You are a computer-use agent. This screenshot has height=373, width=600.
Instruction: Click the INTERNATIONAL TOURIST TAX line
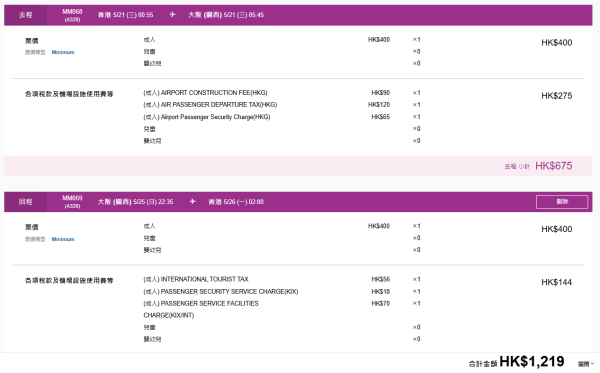196,279
